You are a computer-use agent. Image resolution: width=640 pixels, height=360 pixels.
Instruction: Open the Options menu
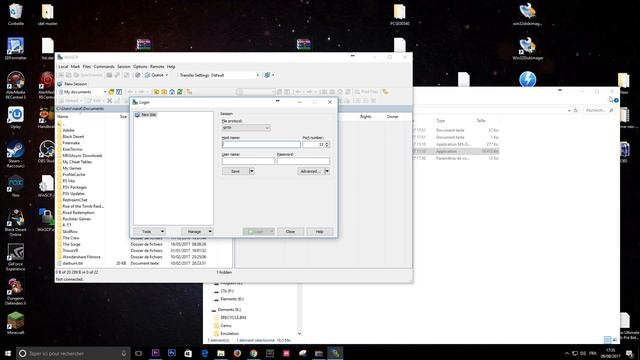point(140,67)
